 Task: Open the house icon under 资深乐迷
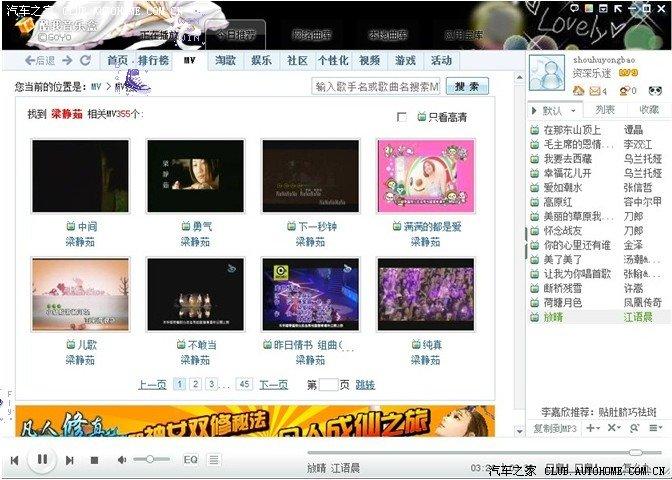click(579, 90)
